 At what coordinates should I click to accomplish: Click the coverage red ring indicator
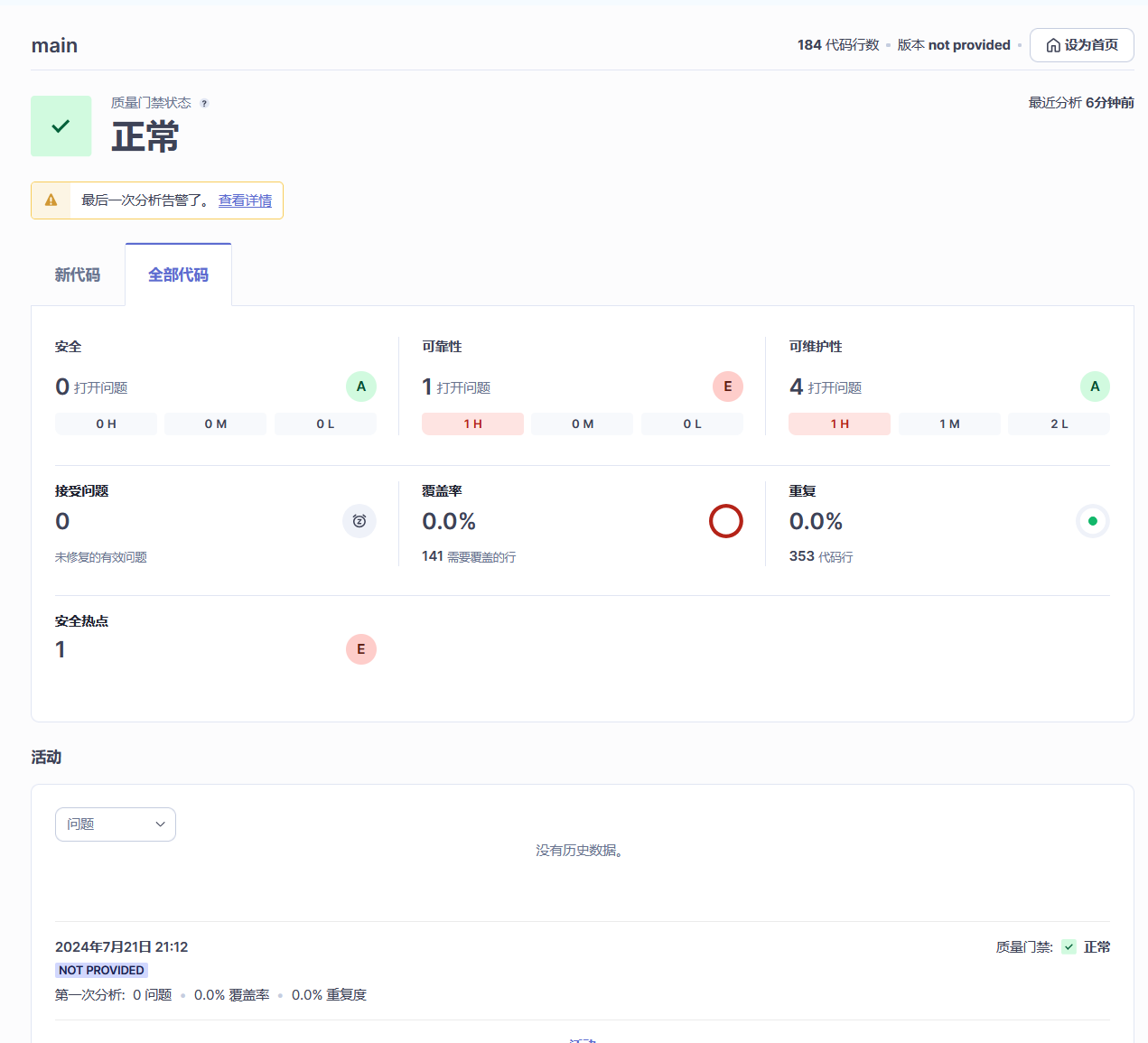pos(725,521)
